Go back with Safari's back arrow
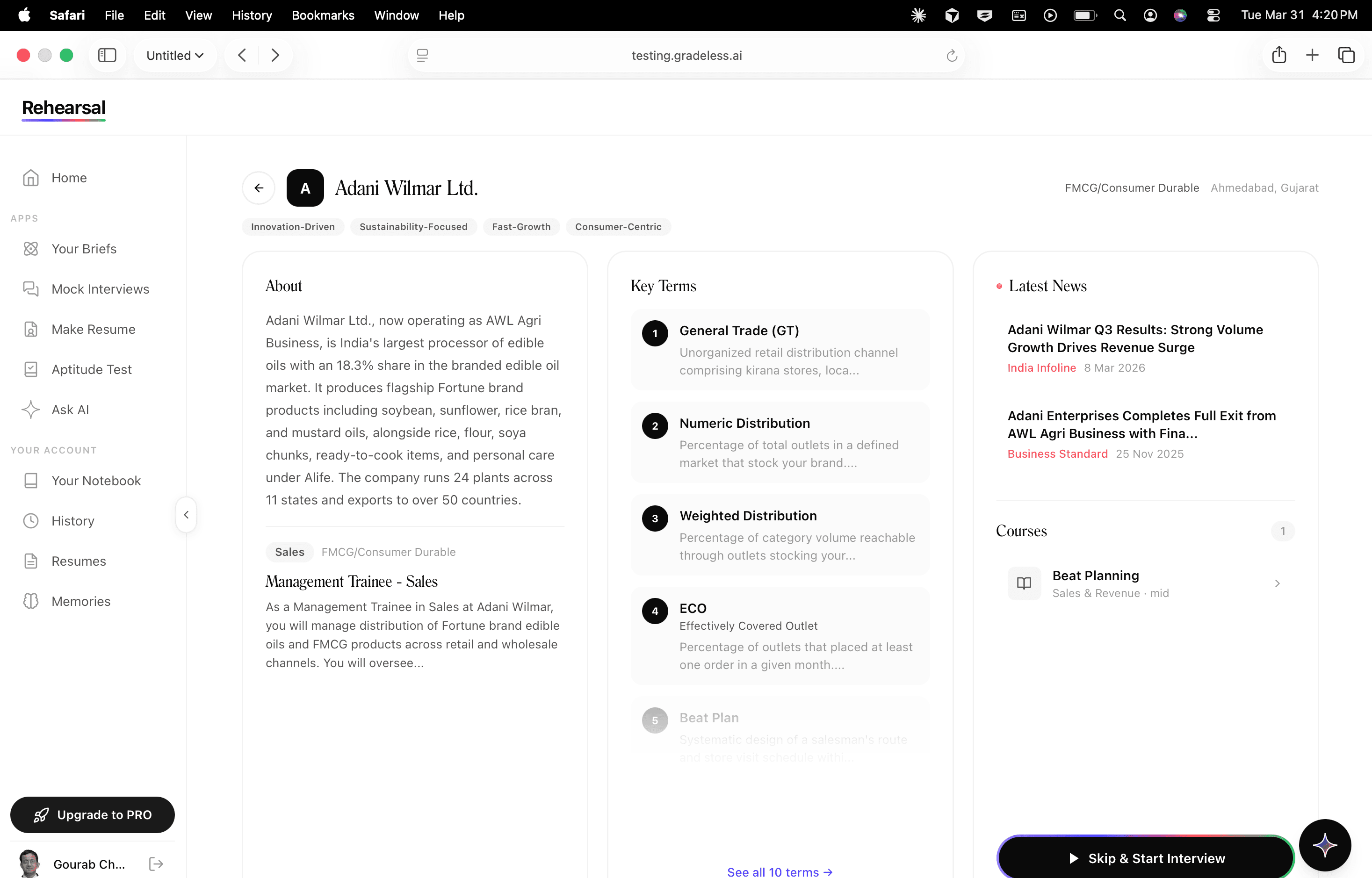 (x=242, y=55)
